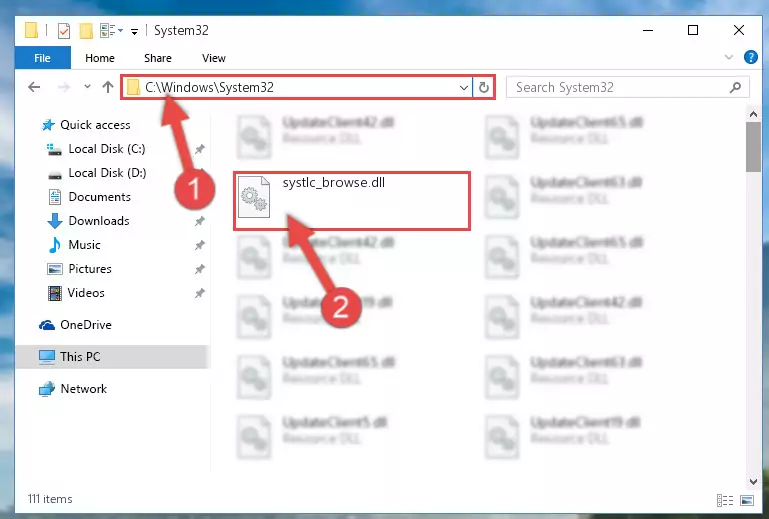This screenshot has width=769, height=519.
Task: Click the search magnifier icon
Action: (735, 87)
